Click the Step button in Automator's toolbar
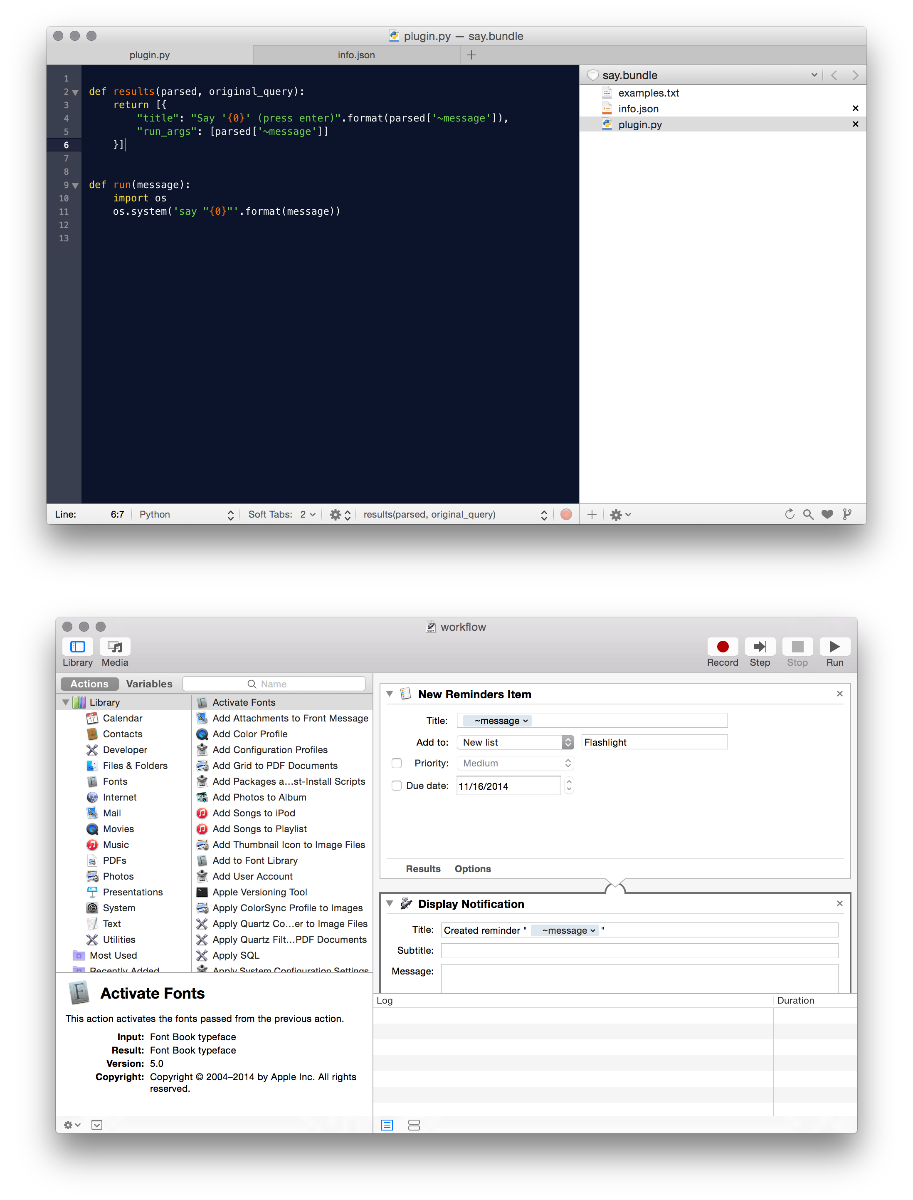Image resolution: width=913 pixels, height=1200 pixels. 759,648
